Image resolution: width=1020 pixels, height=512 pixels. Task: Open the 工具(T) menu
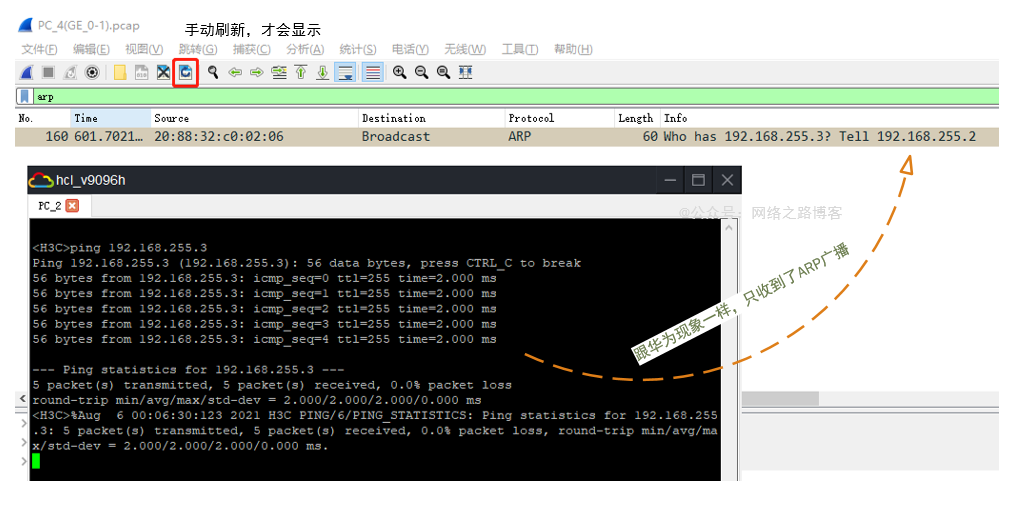point(520,49)
